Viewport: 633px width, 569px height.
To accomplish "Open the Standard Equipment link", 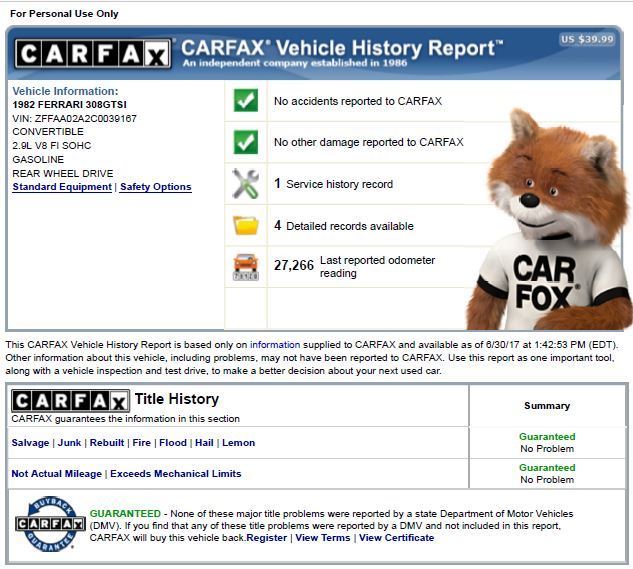I will tap(62, 187).
